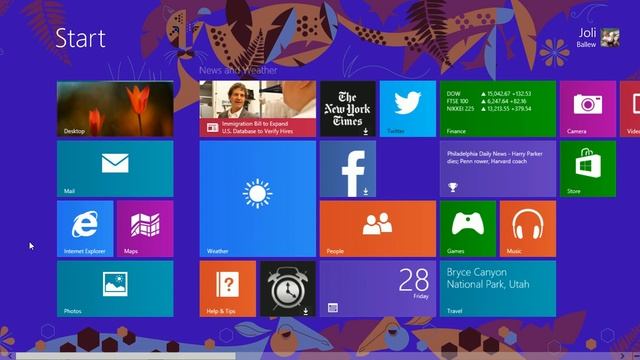The image size is (640, 360).
Task: Open the Finance tile with DOW figures
Action: (x=498, y=109)
